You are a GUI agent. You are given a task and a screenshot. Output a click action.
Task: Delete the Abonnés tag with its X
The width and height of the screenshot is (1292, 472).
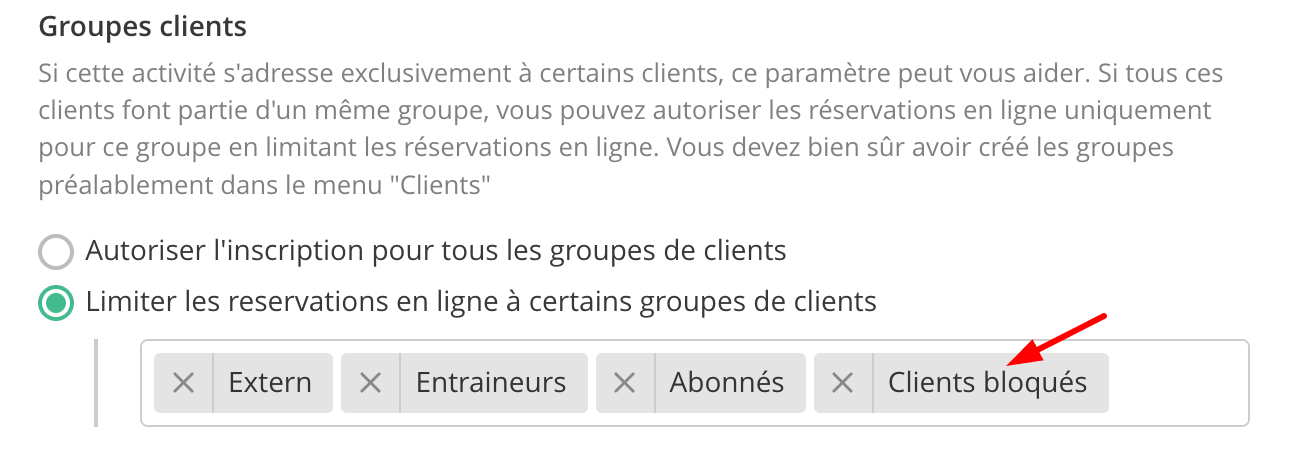click(625, 383)
